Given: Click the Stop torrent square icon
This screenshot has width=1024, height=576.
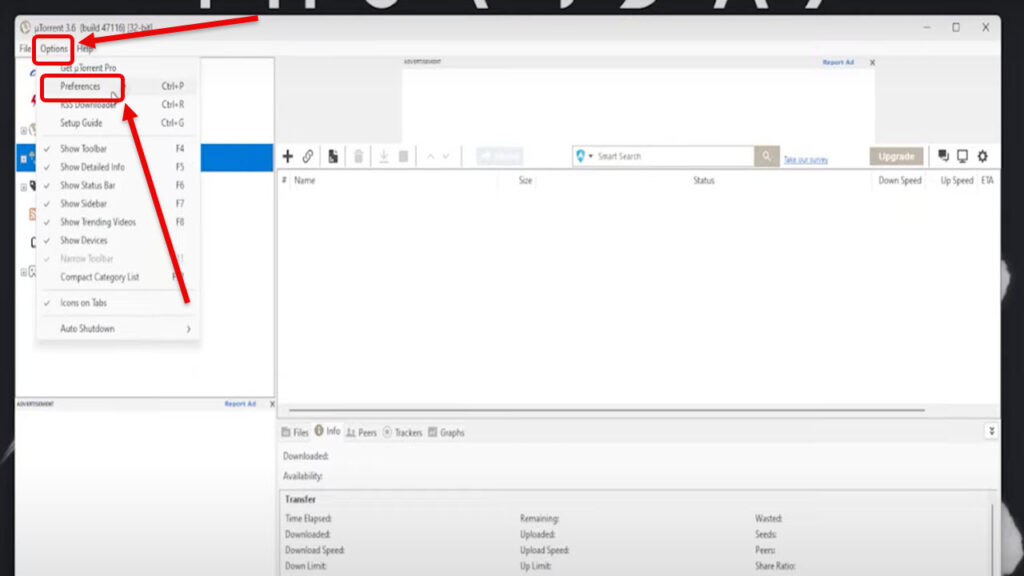Looking at the screenshot, I should click(404, 156).
